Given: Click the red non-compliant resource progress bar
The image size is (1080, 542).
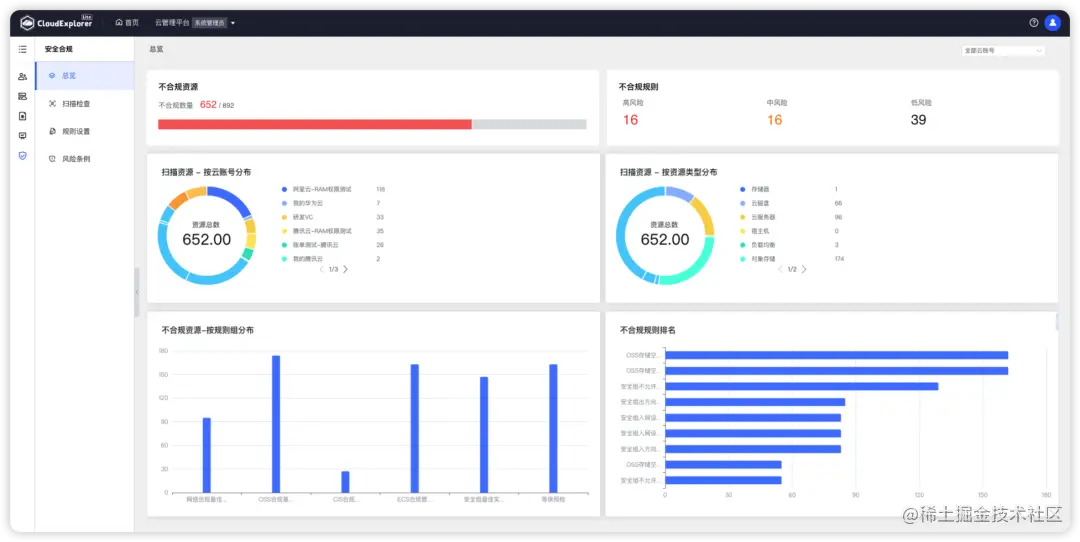Looking at the screenshot, I should [x=315, y=125].
